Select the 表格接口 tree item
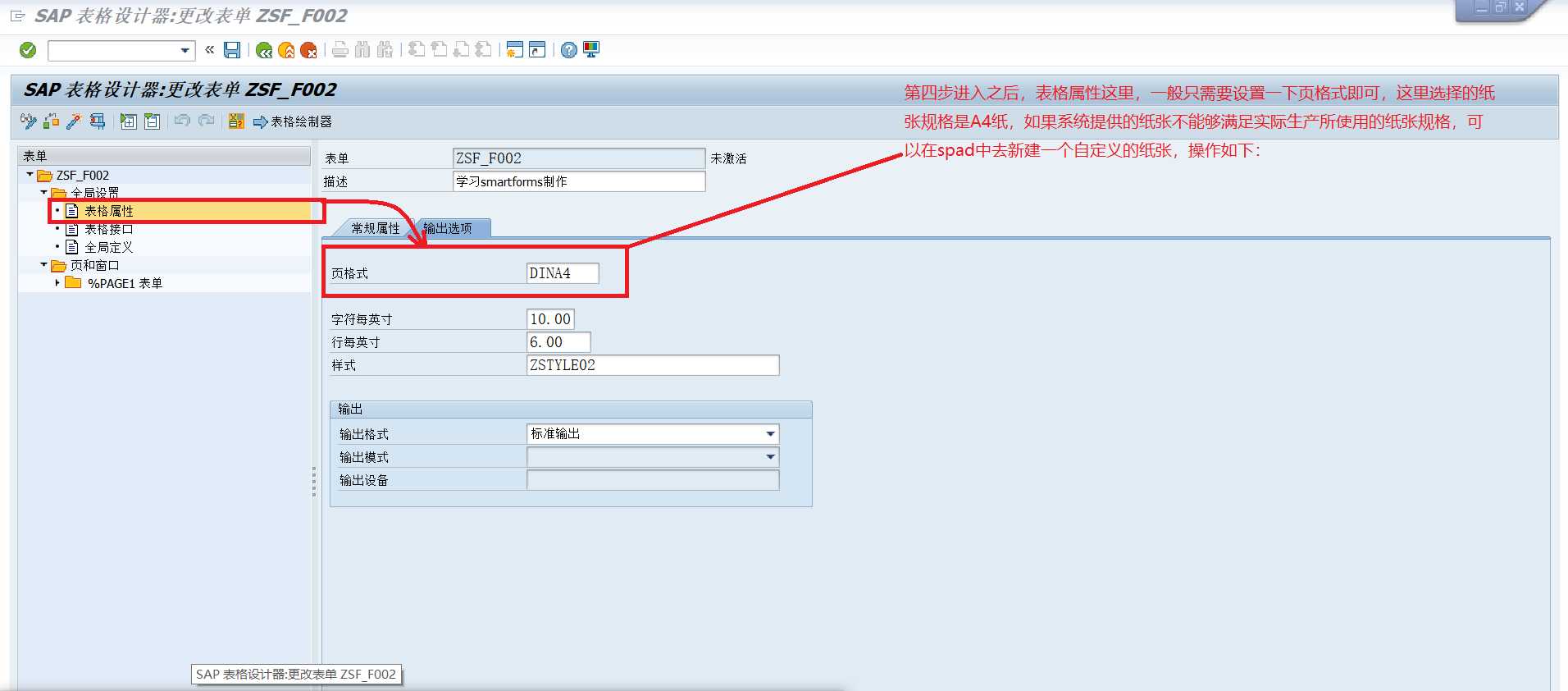The image size is (1568, 691). (108, 229)
